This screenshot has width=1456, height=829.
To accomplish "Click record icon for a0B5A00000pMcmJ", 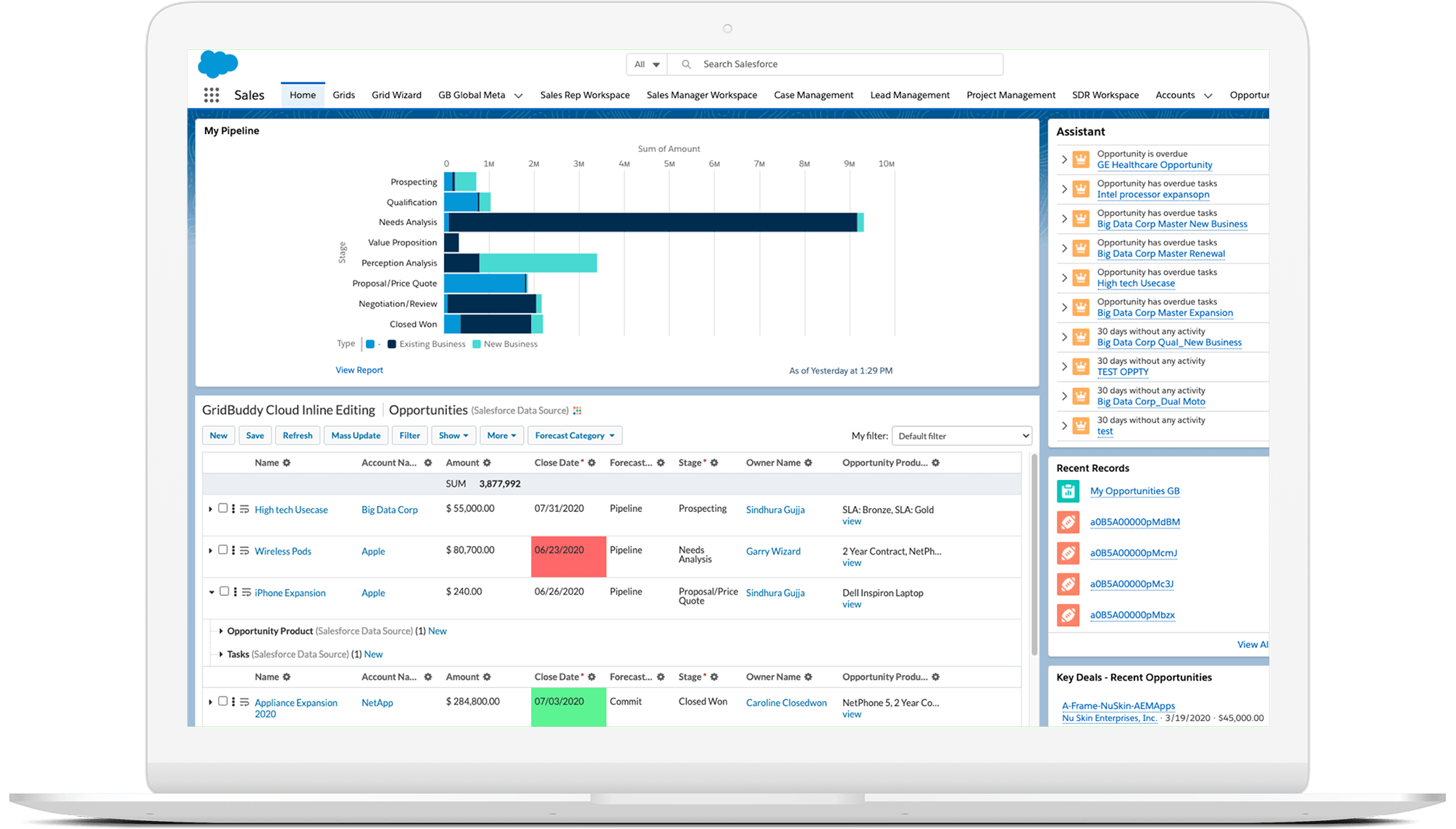I will coord(1068,553).
